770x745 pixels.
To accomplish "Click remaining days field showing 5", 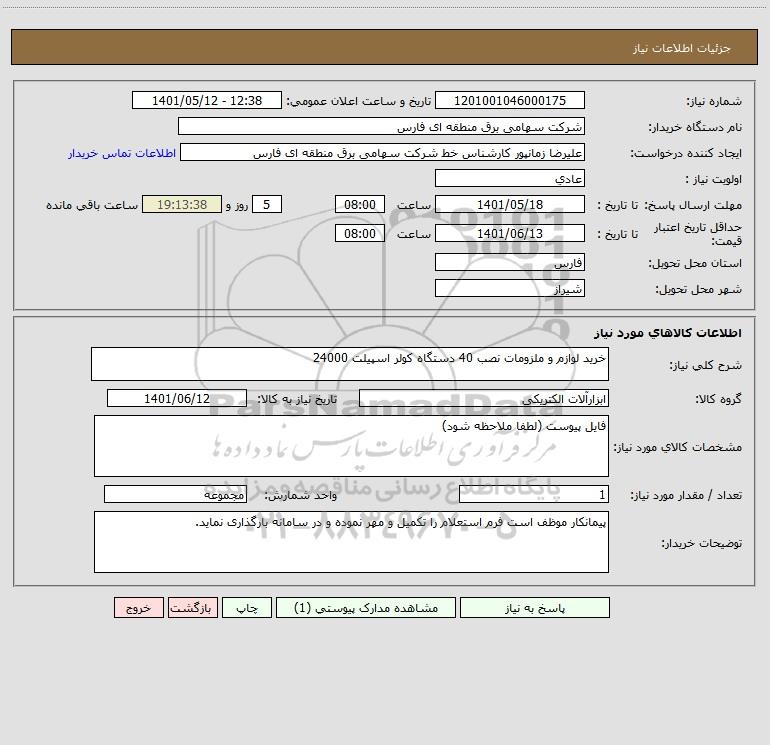I will click(x=267, y=204).
